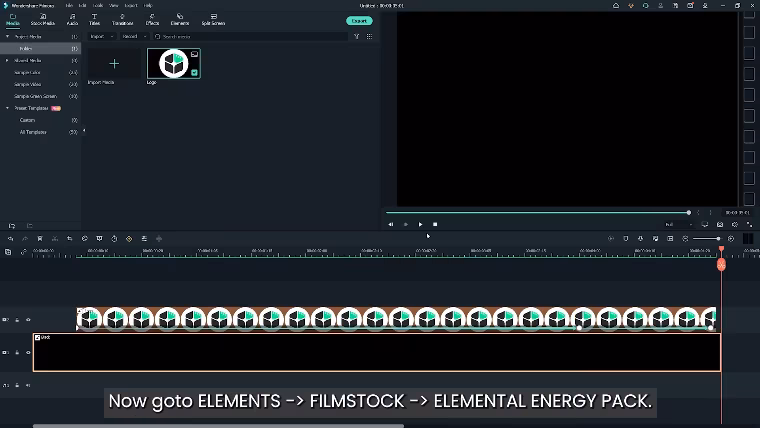Viewport: 760px width, 428px height.
Task: Click the Split scissors icon
Action: [55, 238]
